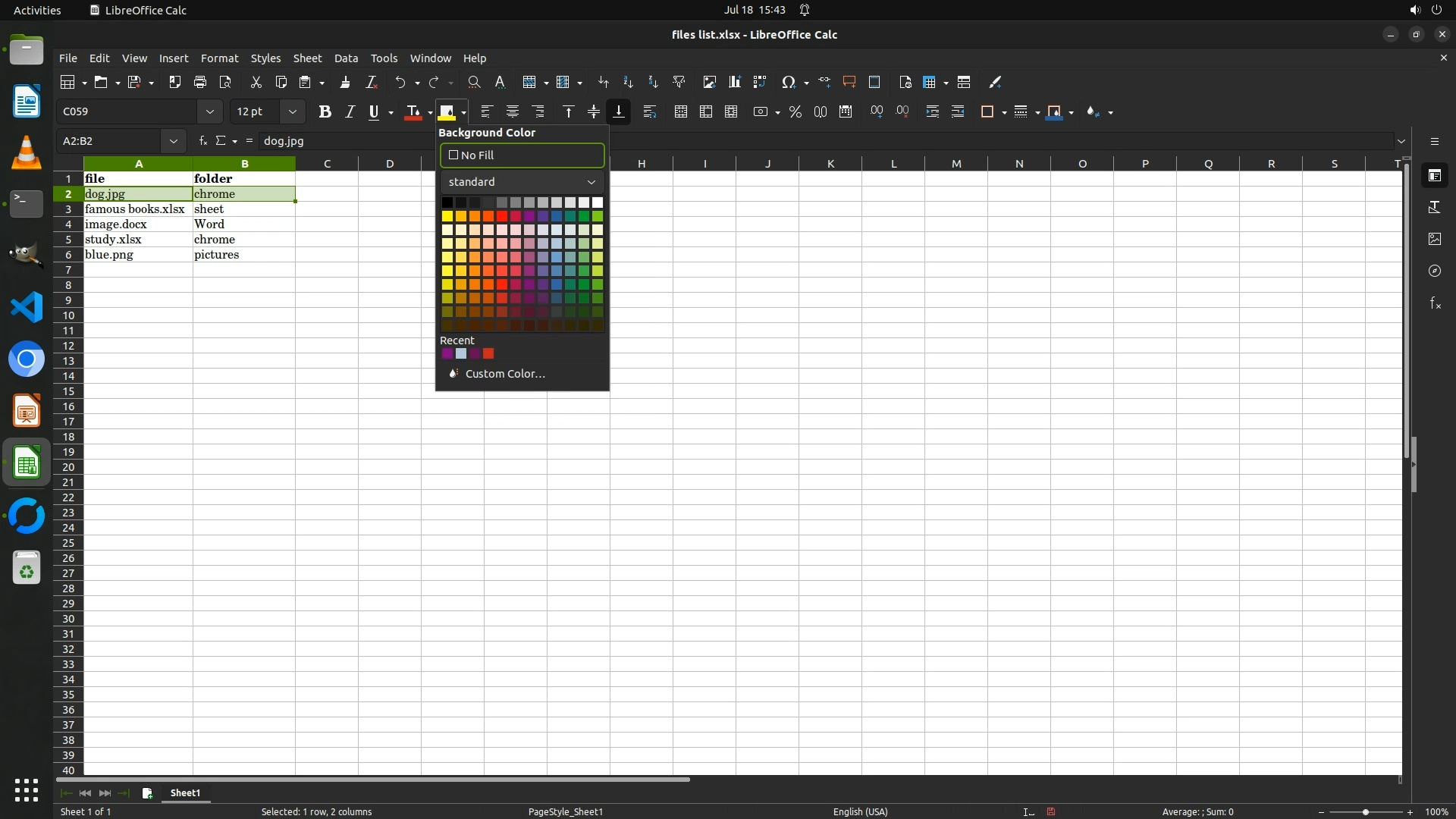Screen dimensions: 1456x819
Task: Click the Find & Replace magnifier icon
Action: click(x=474, y=83)
